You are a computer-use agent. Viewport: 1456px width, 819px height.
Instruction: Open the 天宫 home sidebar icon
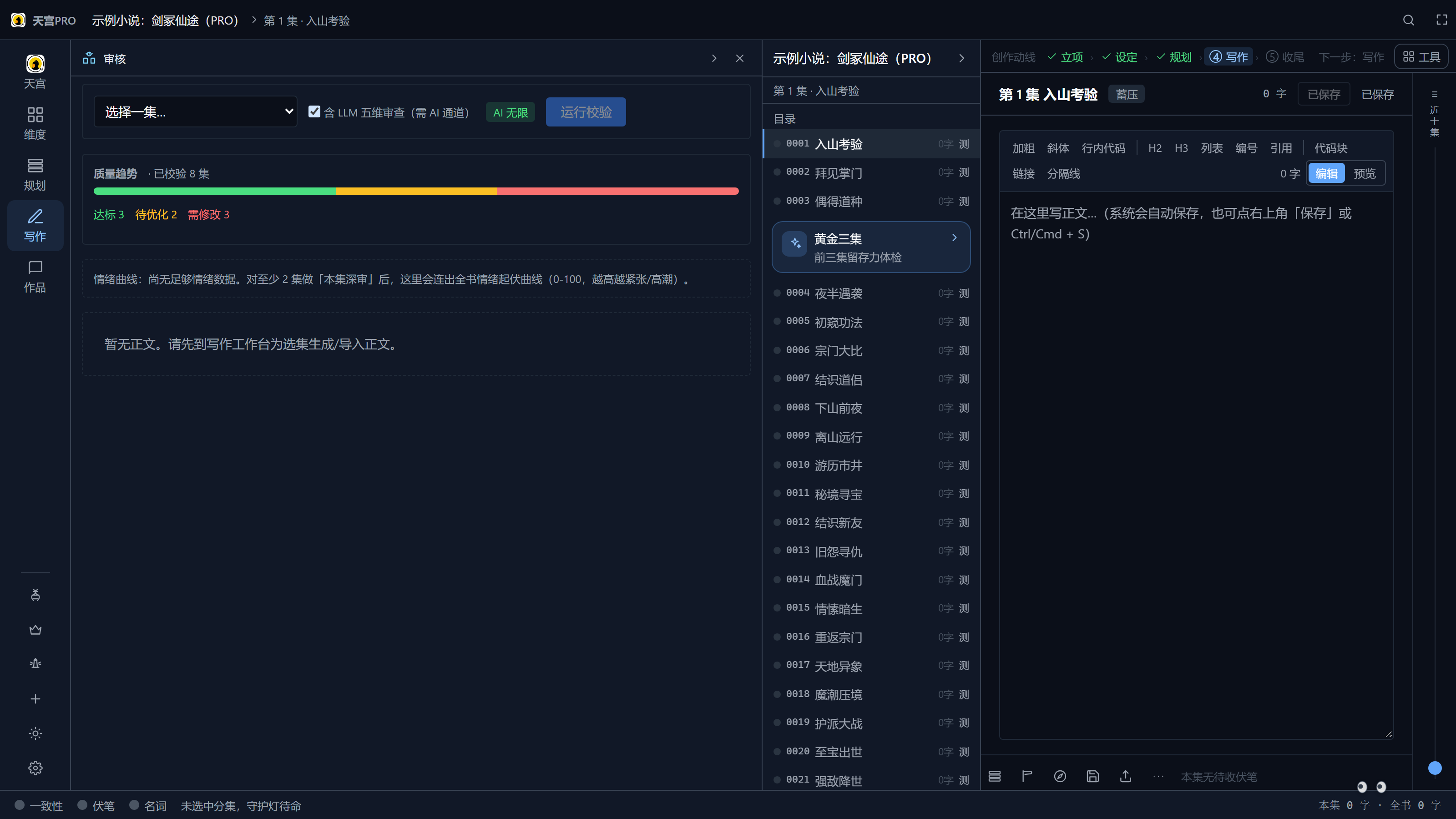[x=35, y=72]
